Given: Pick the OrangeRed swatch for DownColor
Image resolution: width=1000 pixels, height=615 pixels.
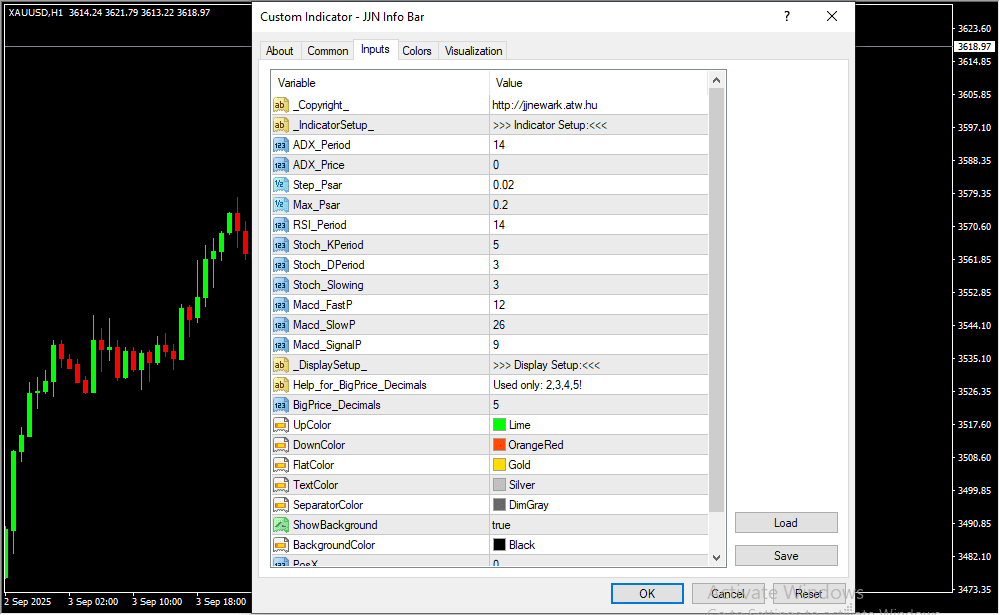Looking at the screenshot, I should tap(500, 445).
